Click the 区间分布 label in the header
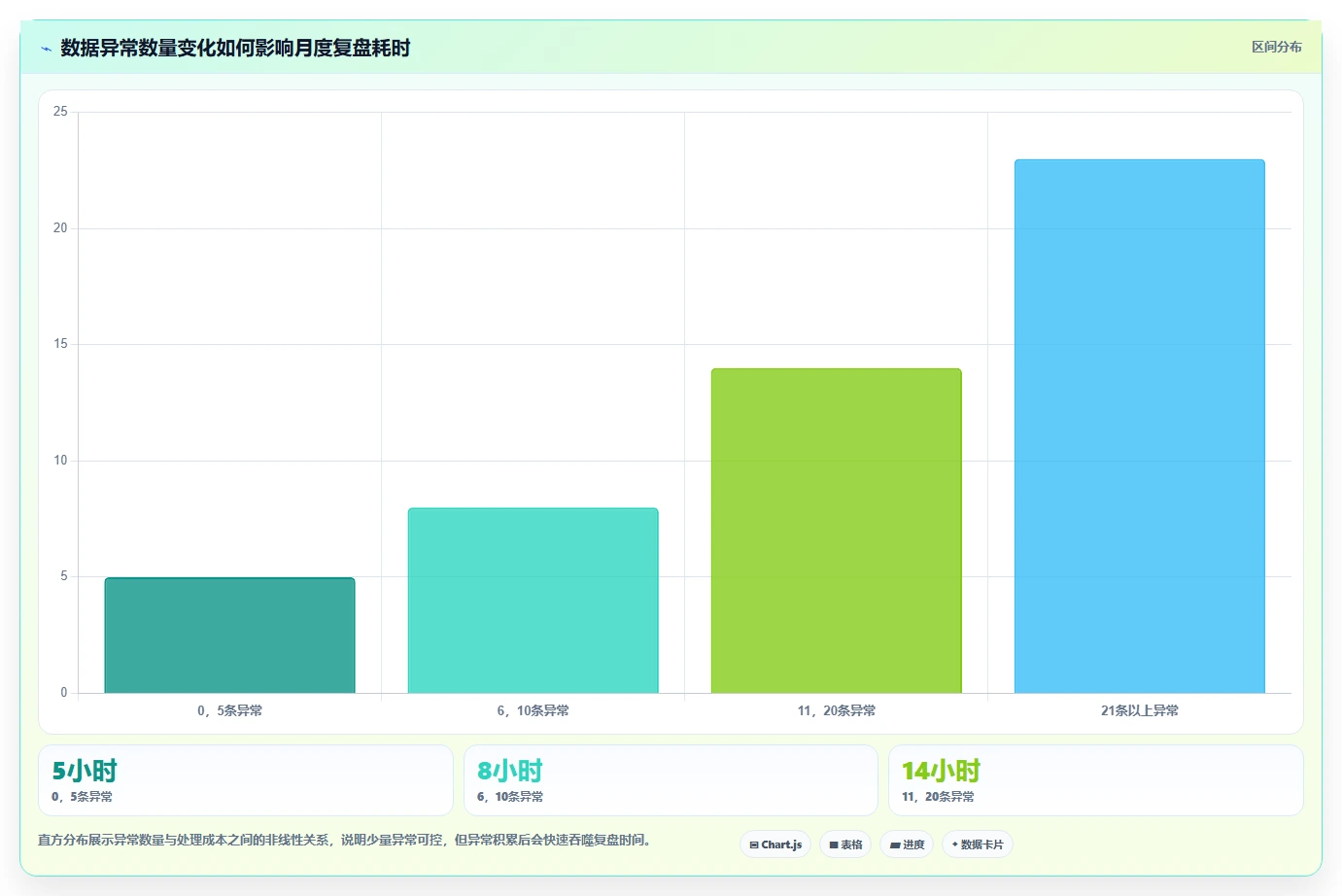The image size is (1342, 896). pos(1276,47)
